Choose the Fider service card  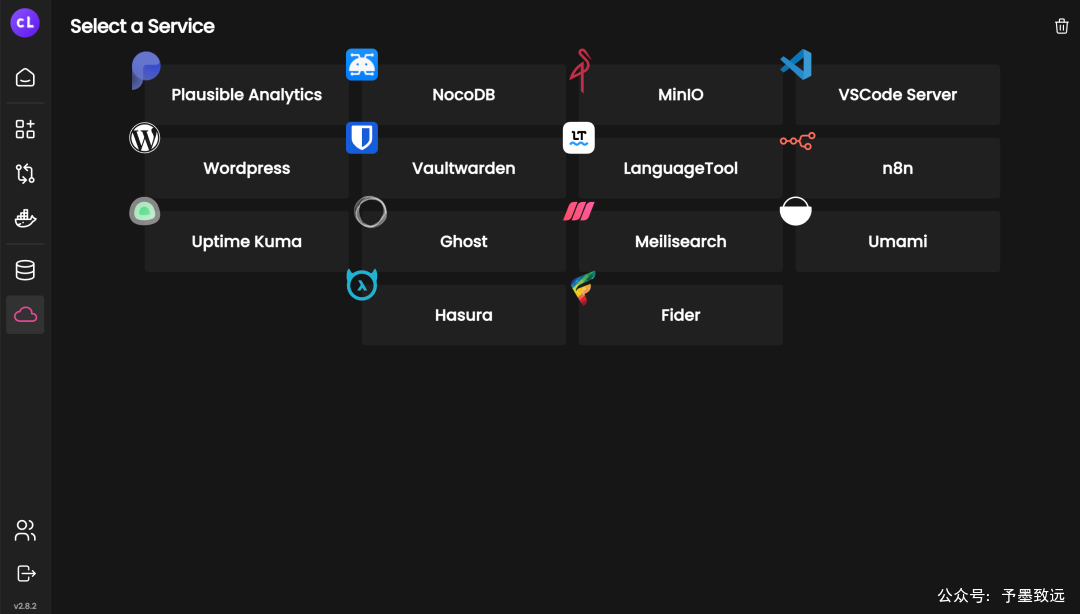click(x=681, y=315)
